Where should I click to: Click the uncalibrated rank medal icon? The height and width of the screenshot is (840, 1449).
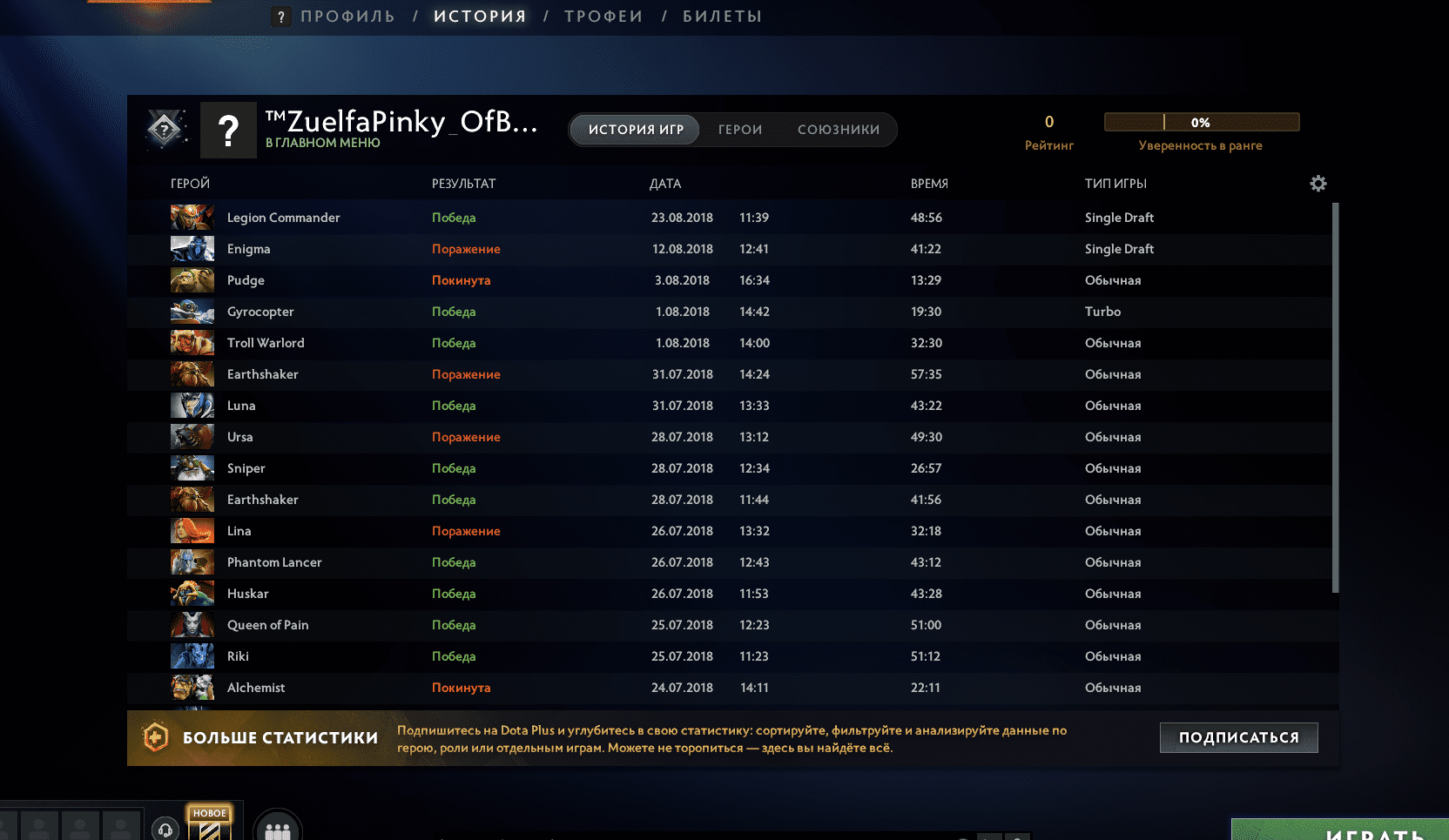pyautogui.click(x=165, y=130)
